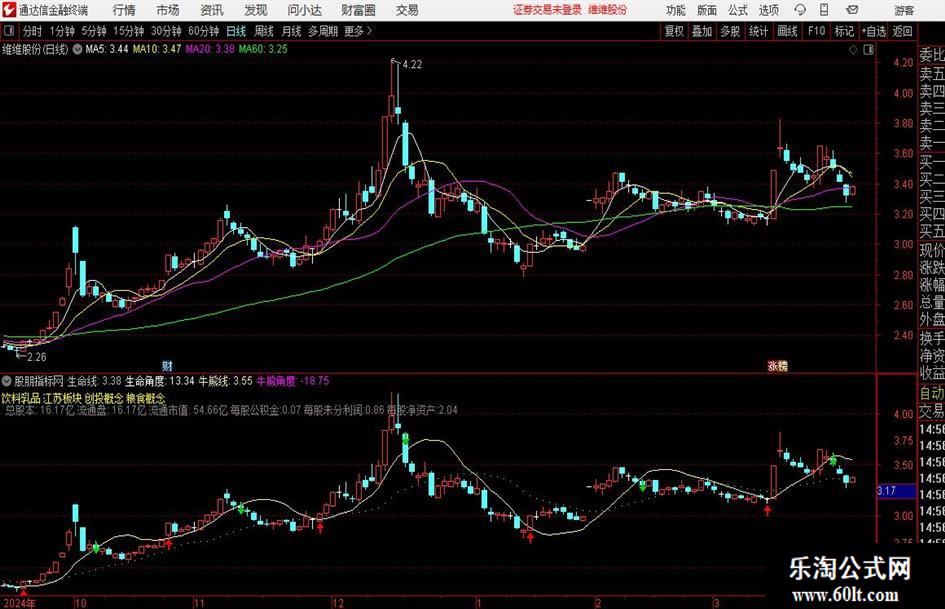Click the 返回 back button
The image size is (945, 609).
(x=902, y=31)
